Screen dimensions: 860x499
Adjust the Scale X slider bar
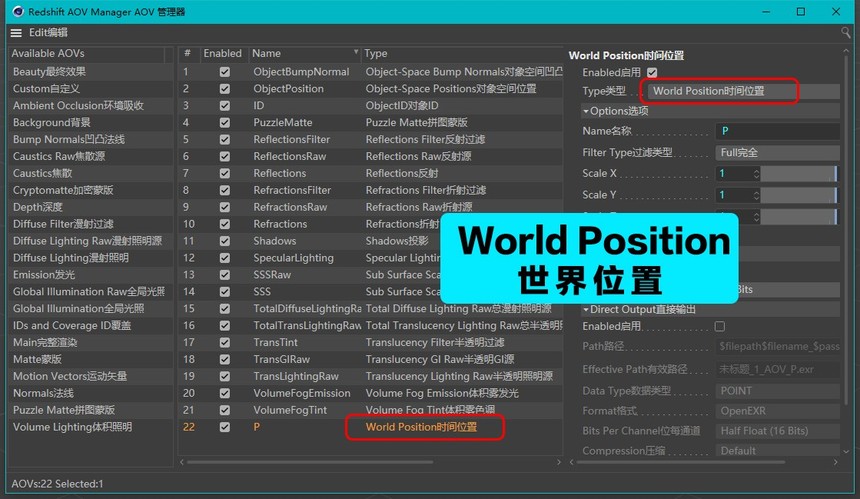(800, 174)
